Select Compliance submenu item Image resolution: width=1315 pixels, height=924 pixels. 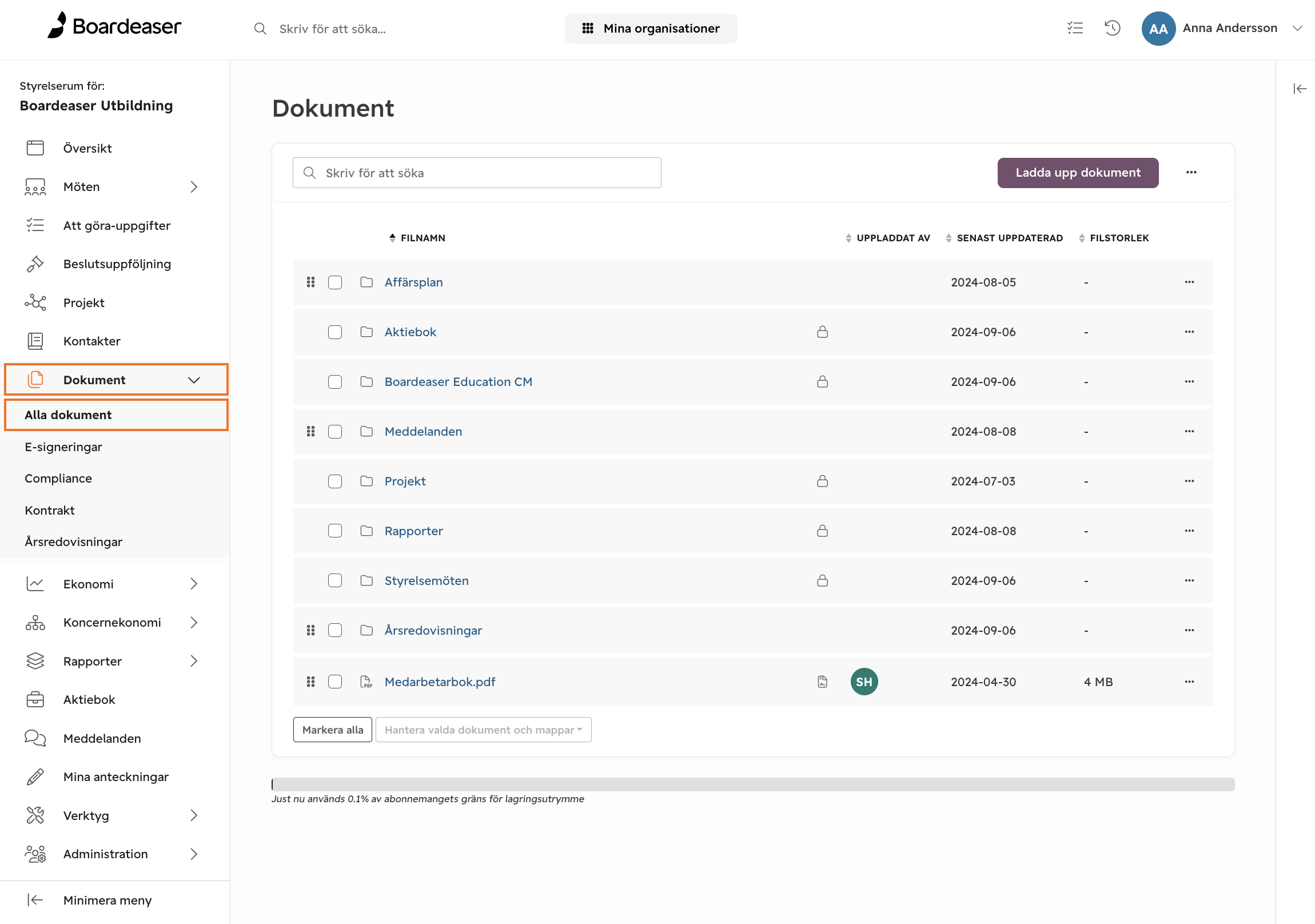(x=58, y=479)
